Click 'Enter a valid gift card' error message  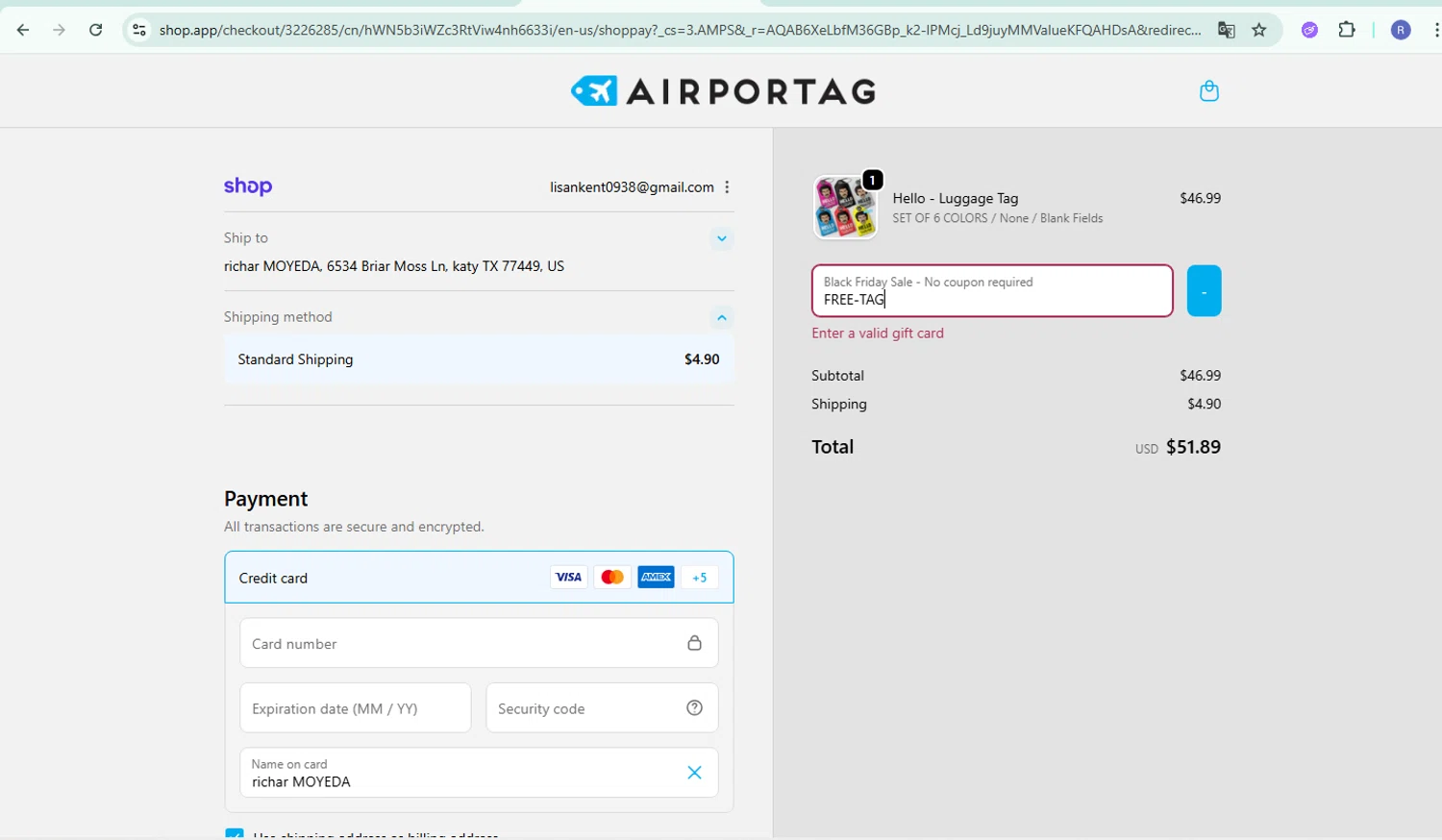[x=878, y=334]
